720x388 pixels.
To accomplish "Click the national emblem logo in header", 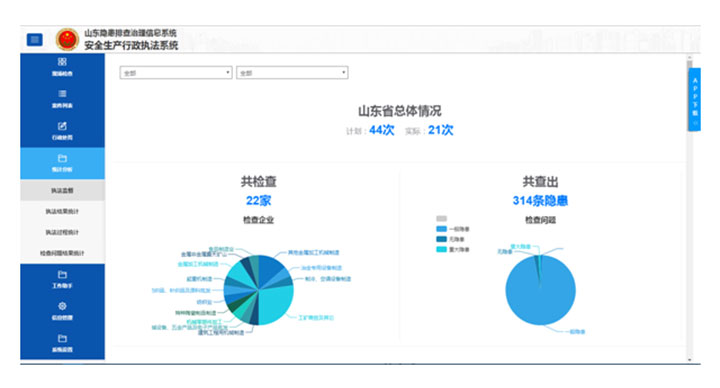I will click(x=67, y=39).
